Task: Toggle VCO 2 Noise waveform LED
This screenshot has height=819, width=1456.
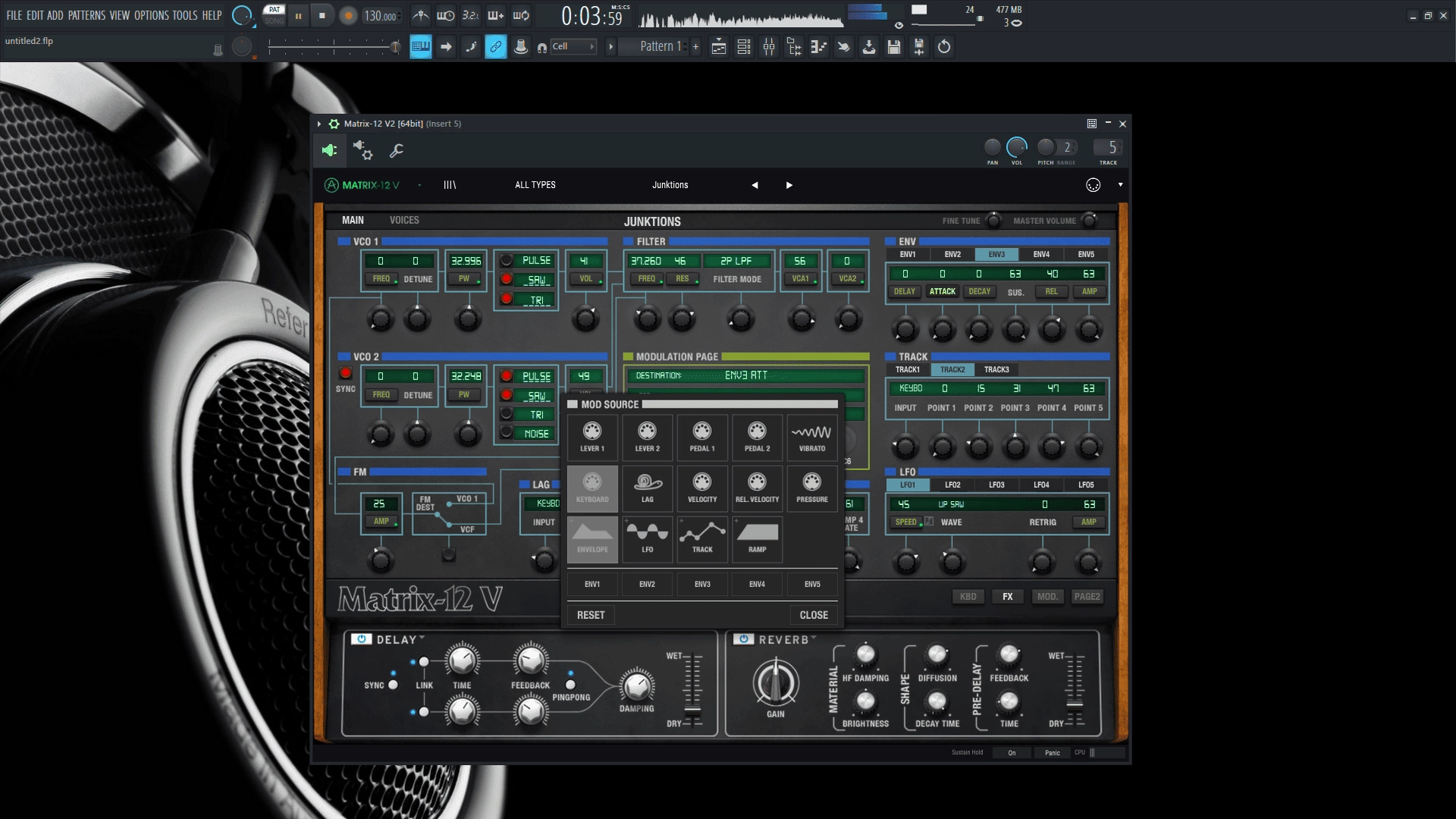Action: [506, 433]
